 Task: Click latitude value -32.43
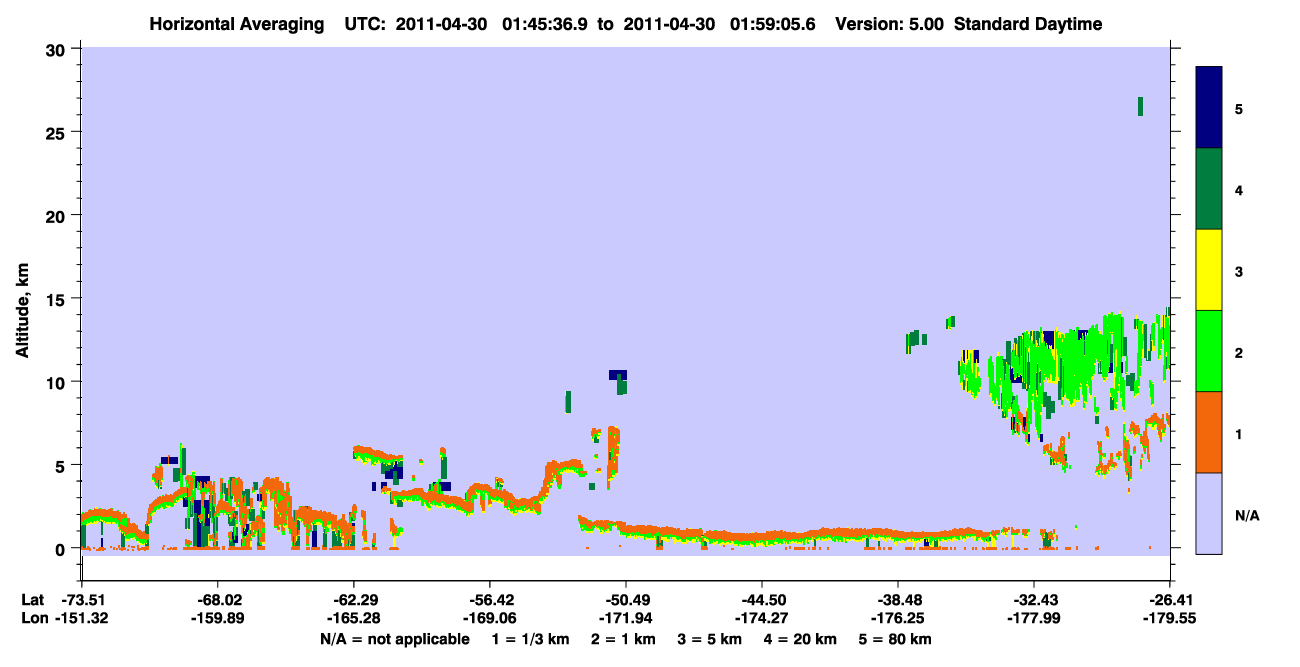1033,600
